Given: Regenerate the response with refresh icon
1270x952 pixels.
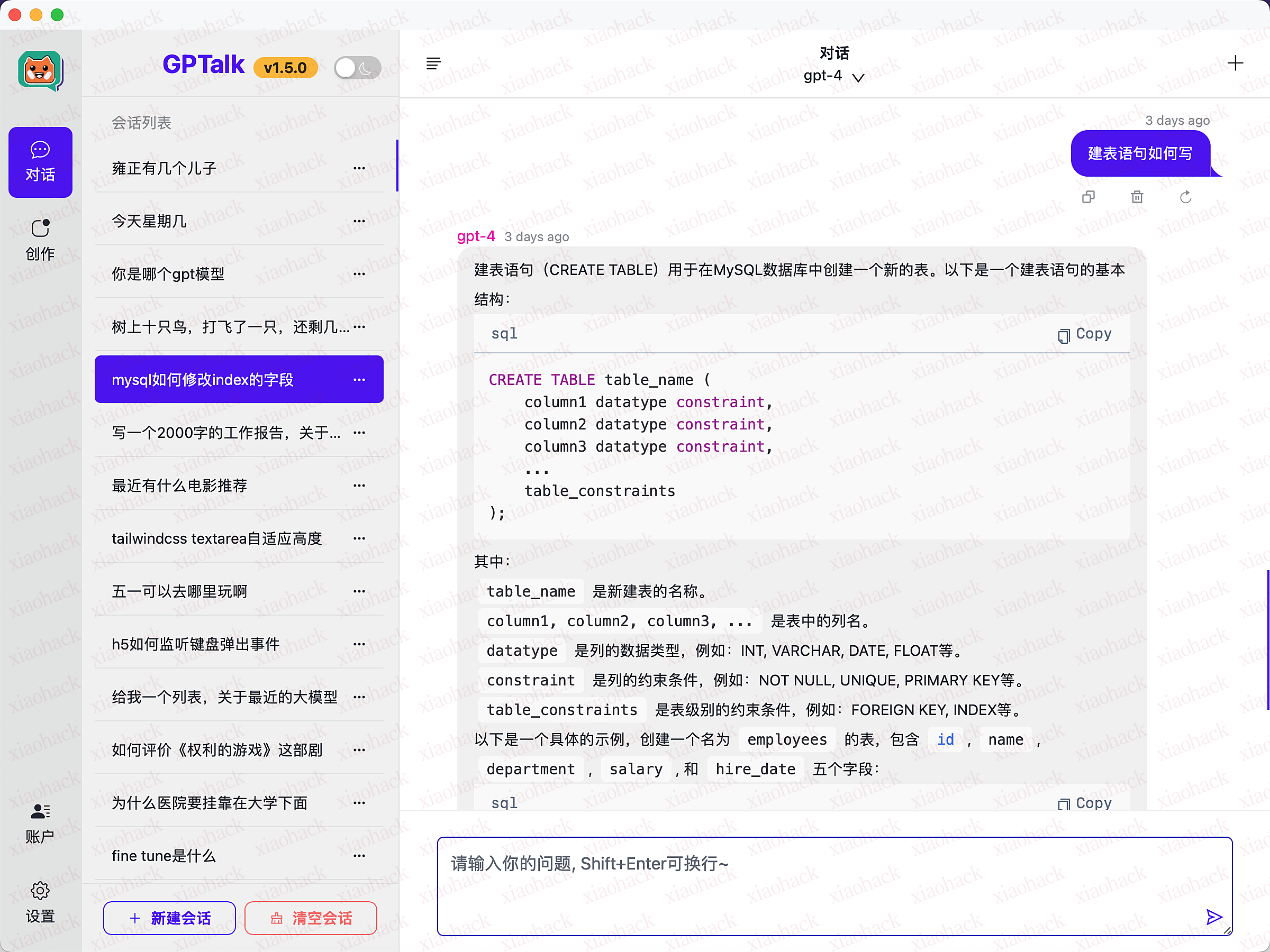Looking at the screenshot, I should click(x=1186, y=197).
